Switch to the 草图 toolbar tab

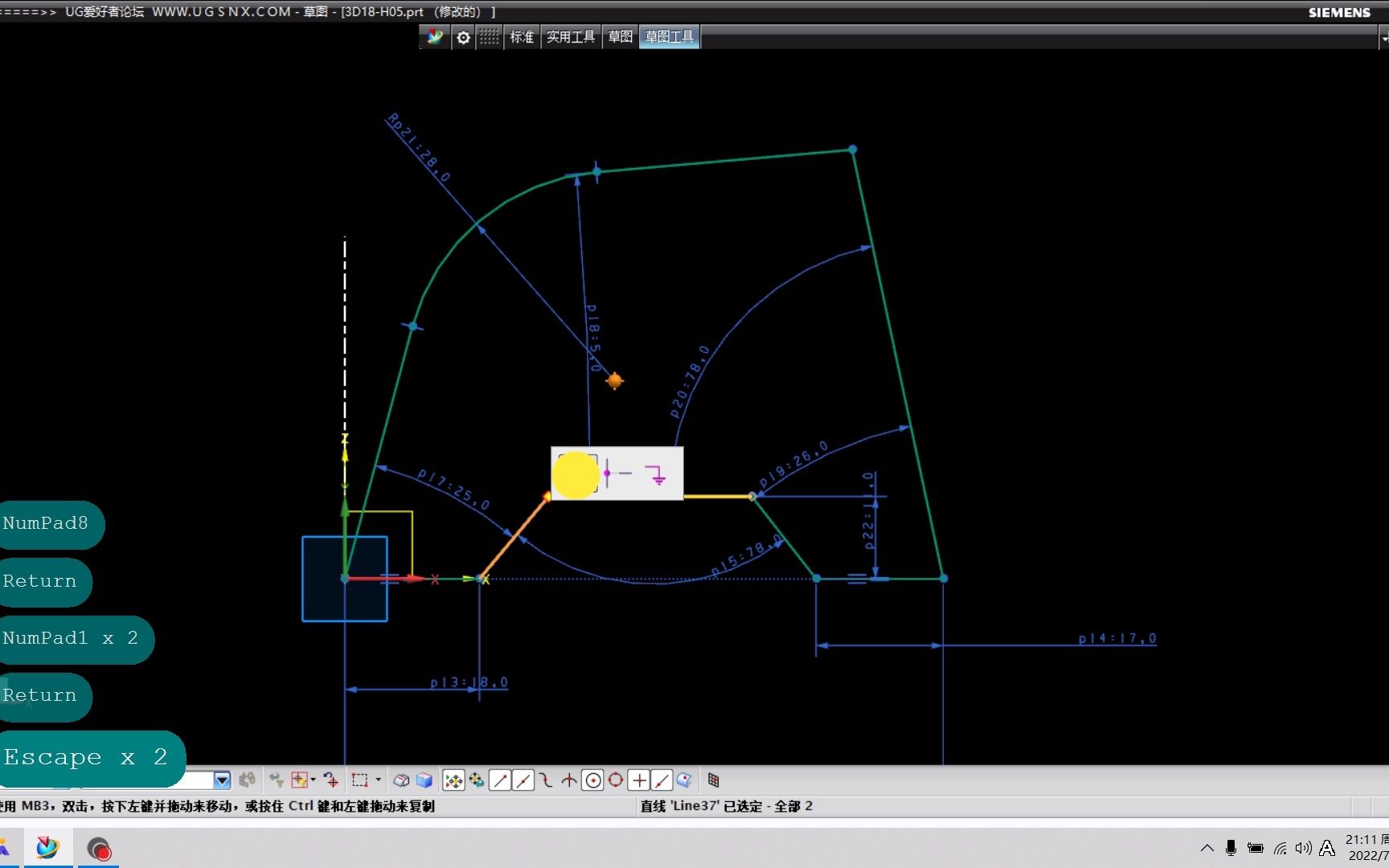pos(620,37)
